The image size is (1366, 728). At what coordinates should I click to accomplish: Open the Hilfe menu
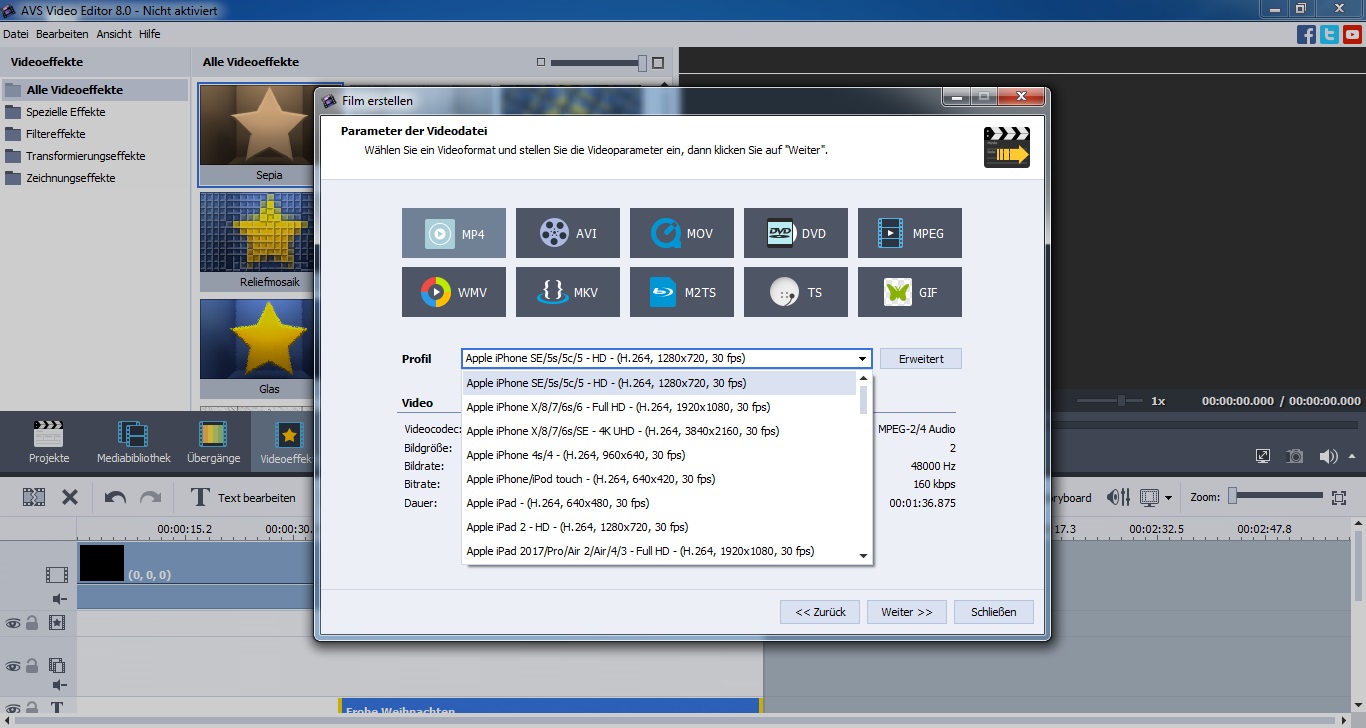click(149, 34)
